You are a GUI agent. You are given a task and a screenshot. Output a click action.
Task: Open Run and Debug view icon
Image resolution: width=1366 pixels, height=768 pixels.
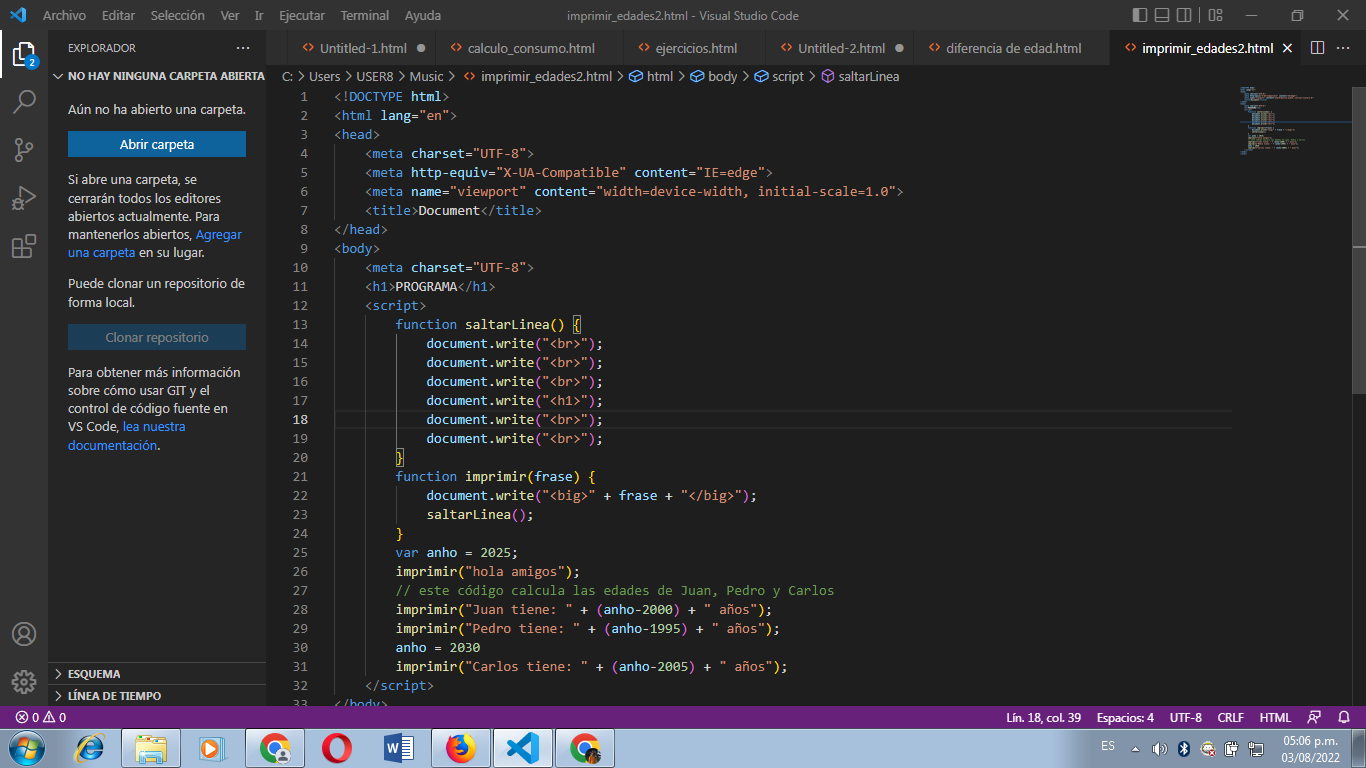24,198
